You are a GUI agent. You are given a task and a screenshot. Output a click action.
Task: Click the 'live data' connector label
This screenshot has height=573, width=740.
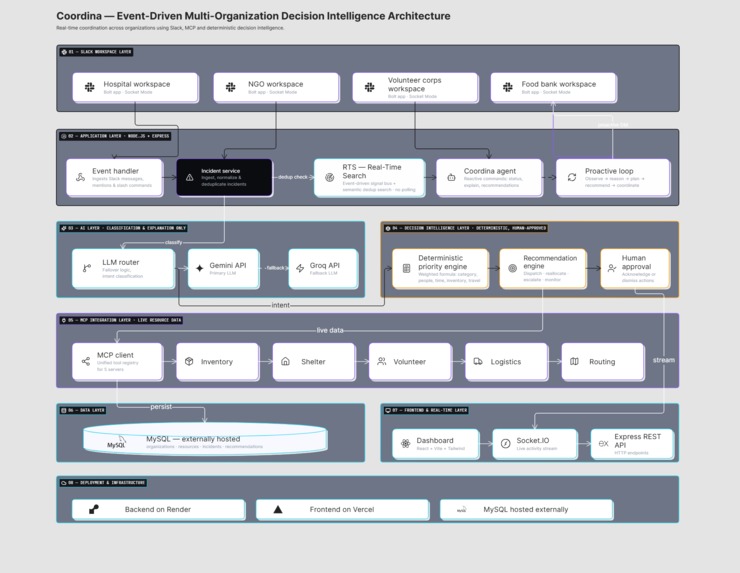click(x=330, y=330)
